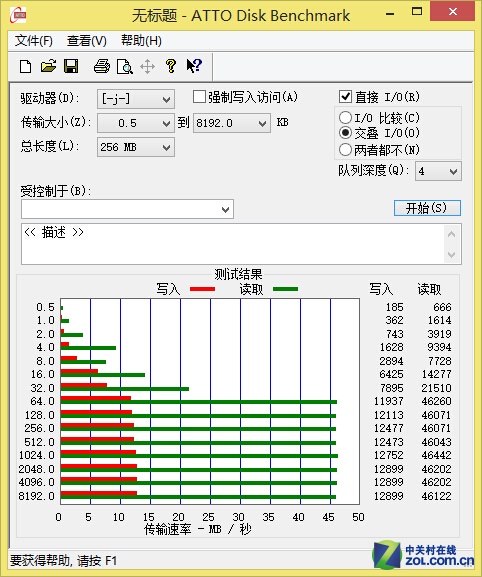Open Print Preview toolbar icon
482x577 pixels.
click(124, 67)
